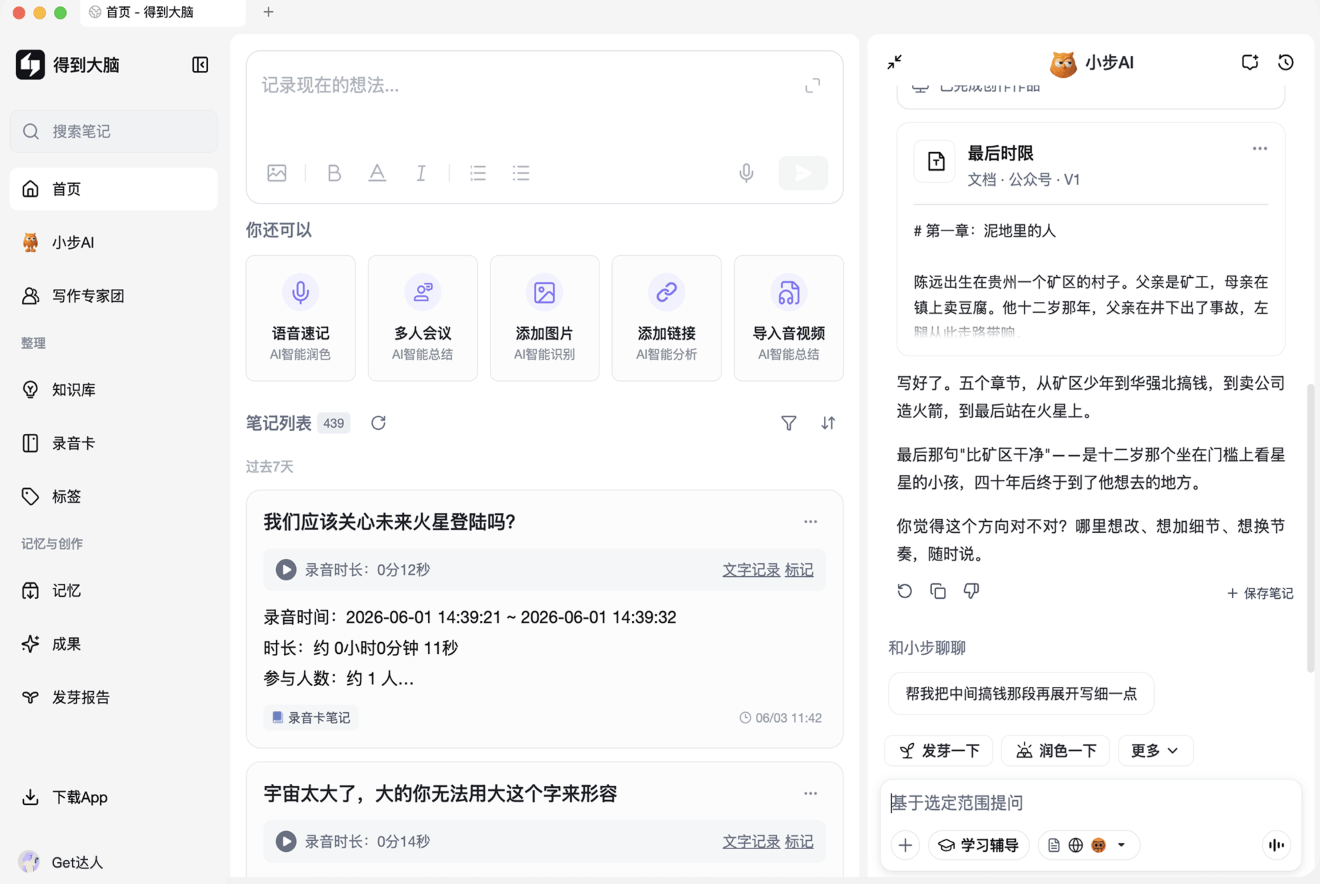Copy the AI response
The width and height of the screenshot is (1320, 884).
938,591
